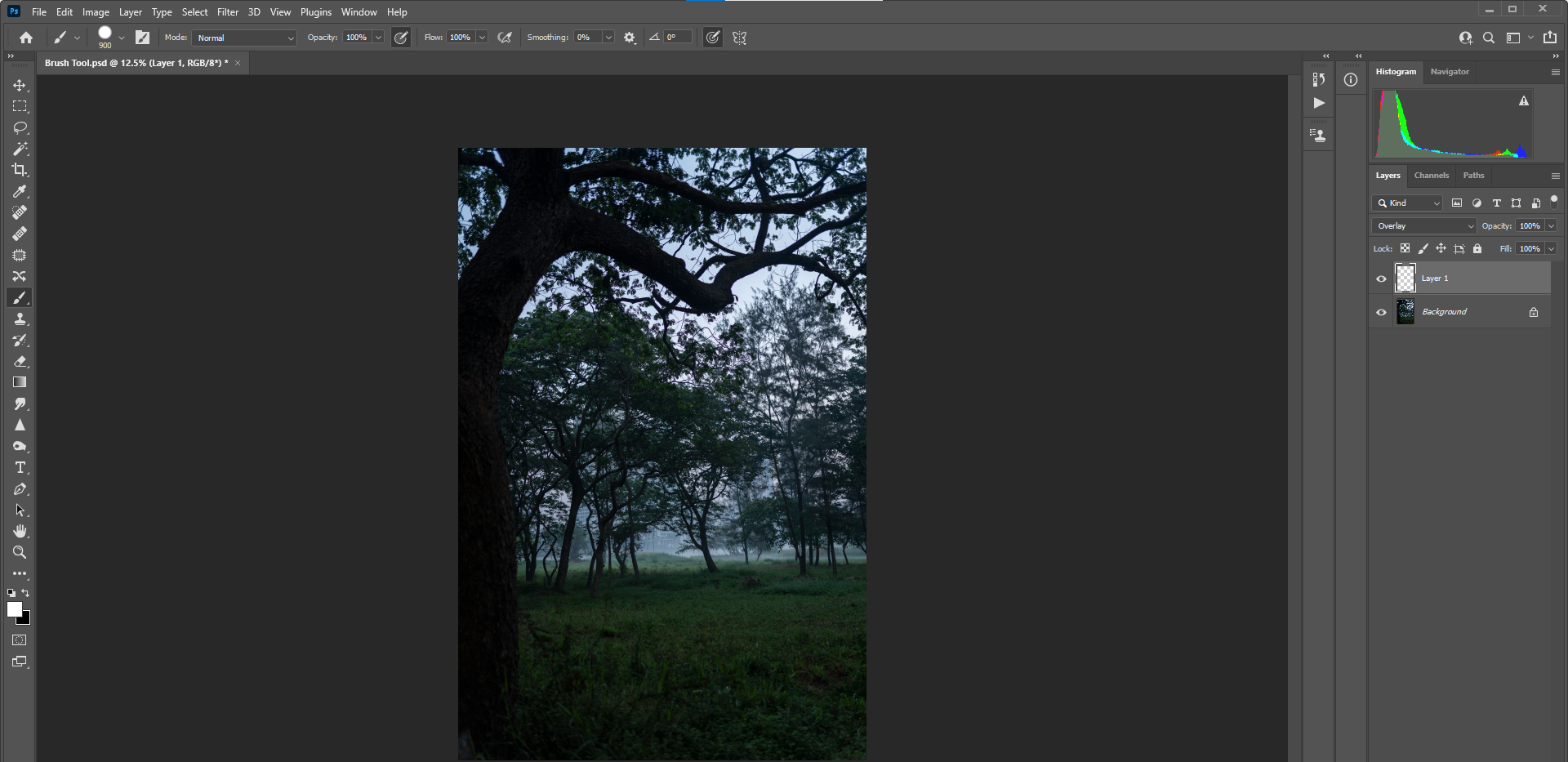
Task: Select the Move tool
Action: coord(20,86)
